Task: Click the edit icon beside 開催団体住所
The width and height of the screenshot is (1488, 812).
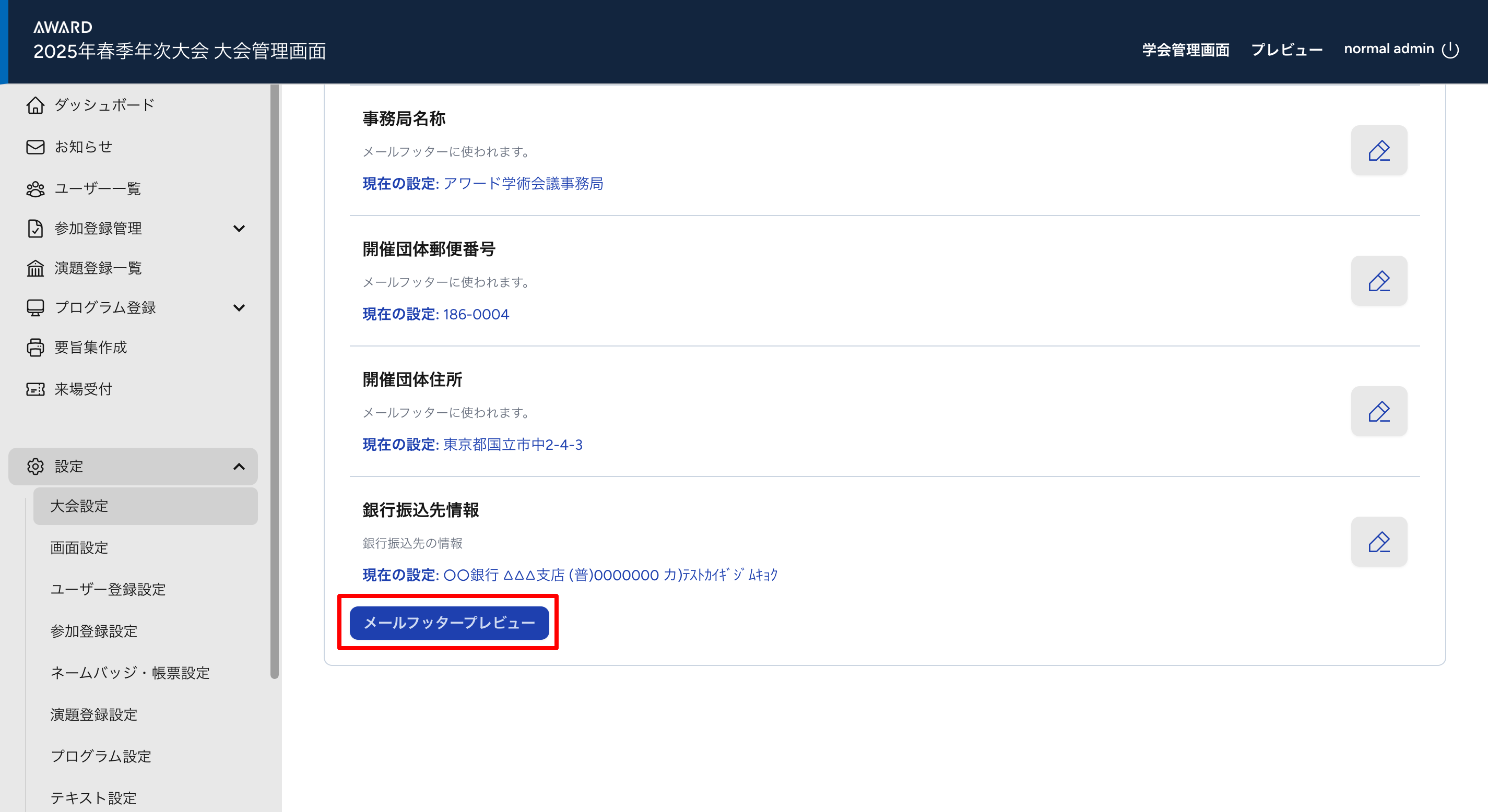Action: click(x=1378, y=411)
